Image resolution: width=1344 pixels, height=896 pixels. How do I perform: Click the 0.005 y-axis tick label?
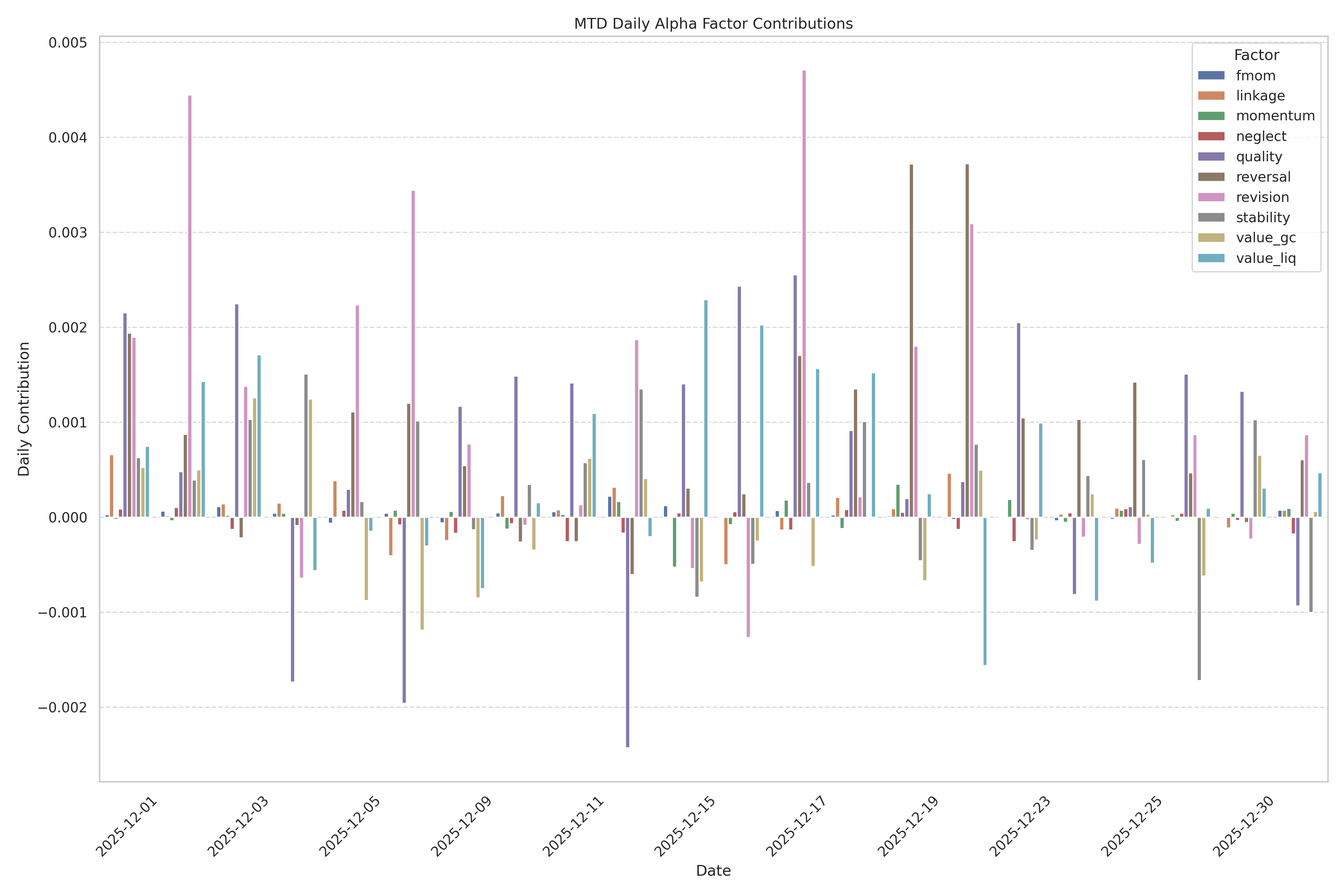pyautogui.click(x=67, y=43)
